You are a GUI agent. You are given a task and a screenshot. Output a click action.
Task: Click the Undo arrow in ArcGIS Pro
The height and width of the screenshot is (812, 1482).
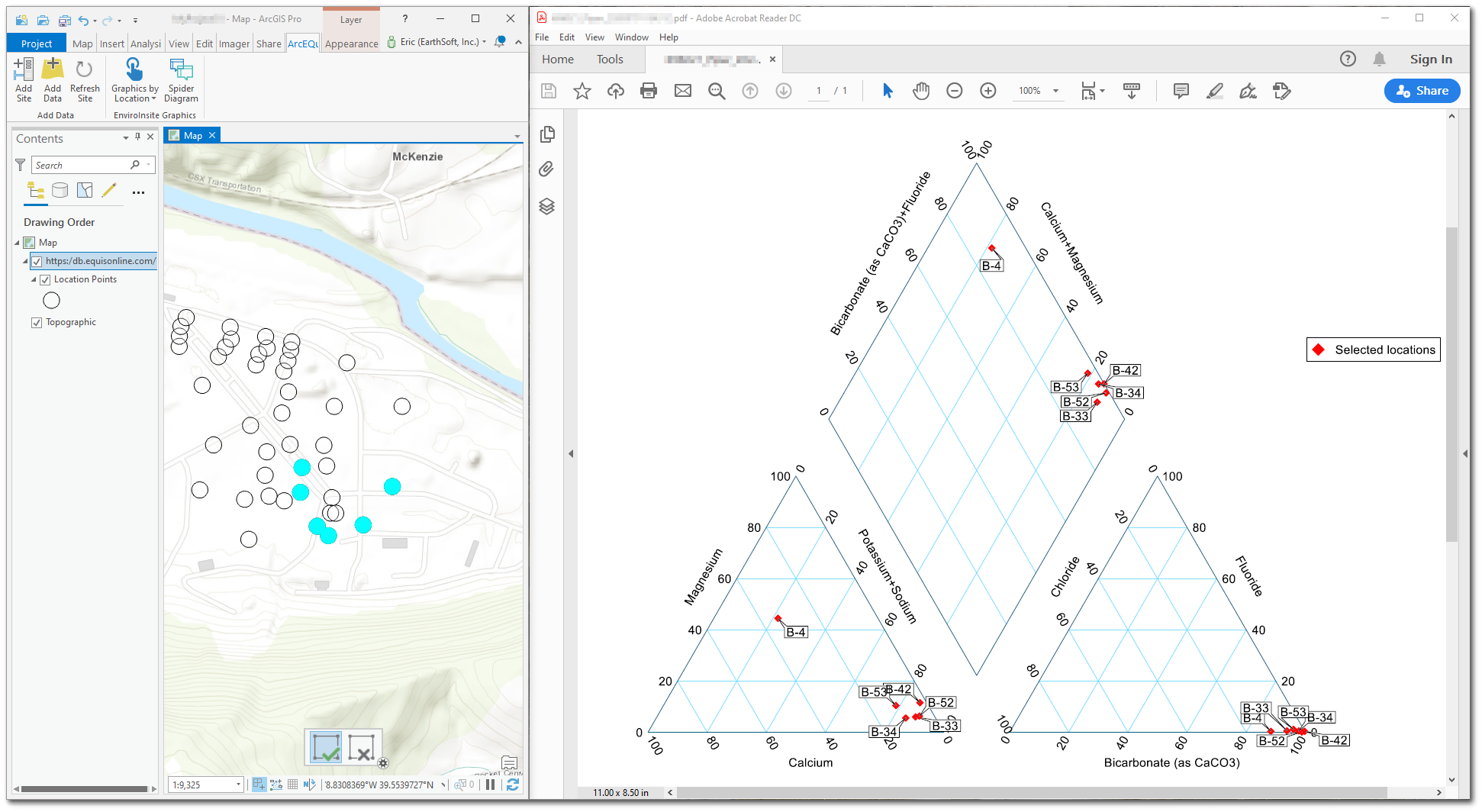[x=84, y=20]
